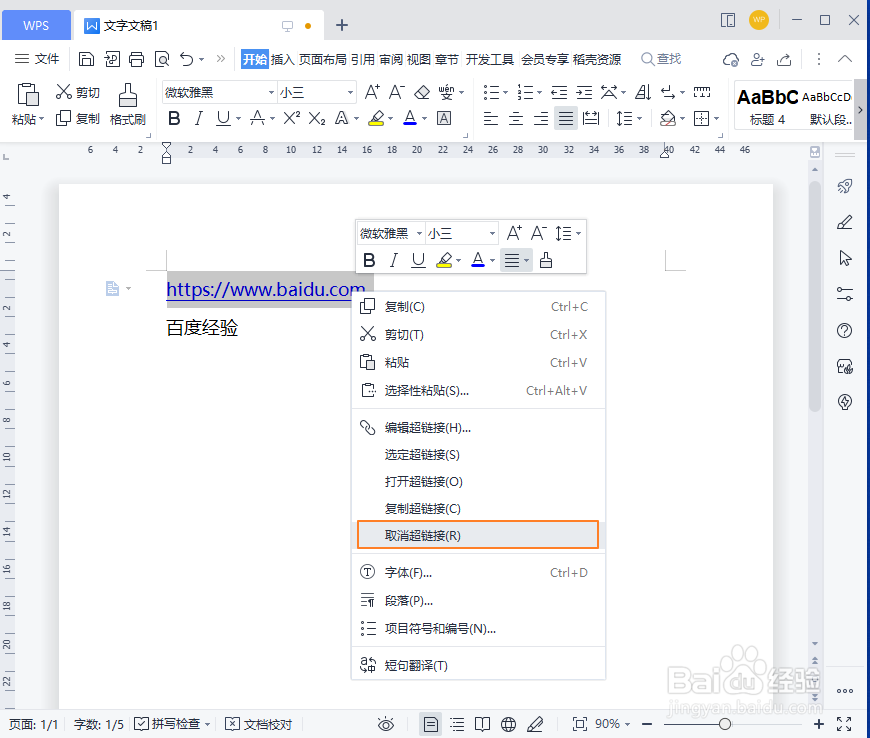Click the vertical scrollbar of document

[x=815, y=295]
